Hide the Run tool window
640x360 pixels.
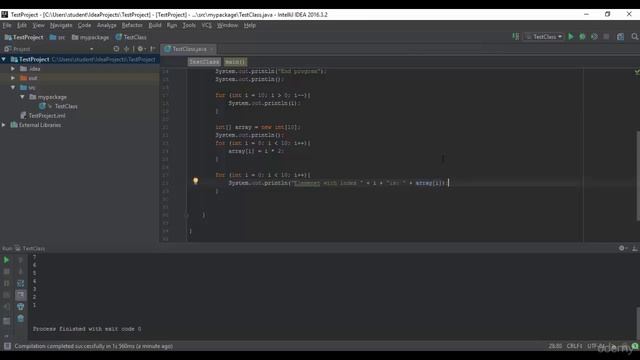(635, 248)
